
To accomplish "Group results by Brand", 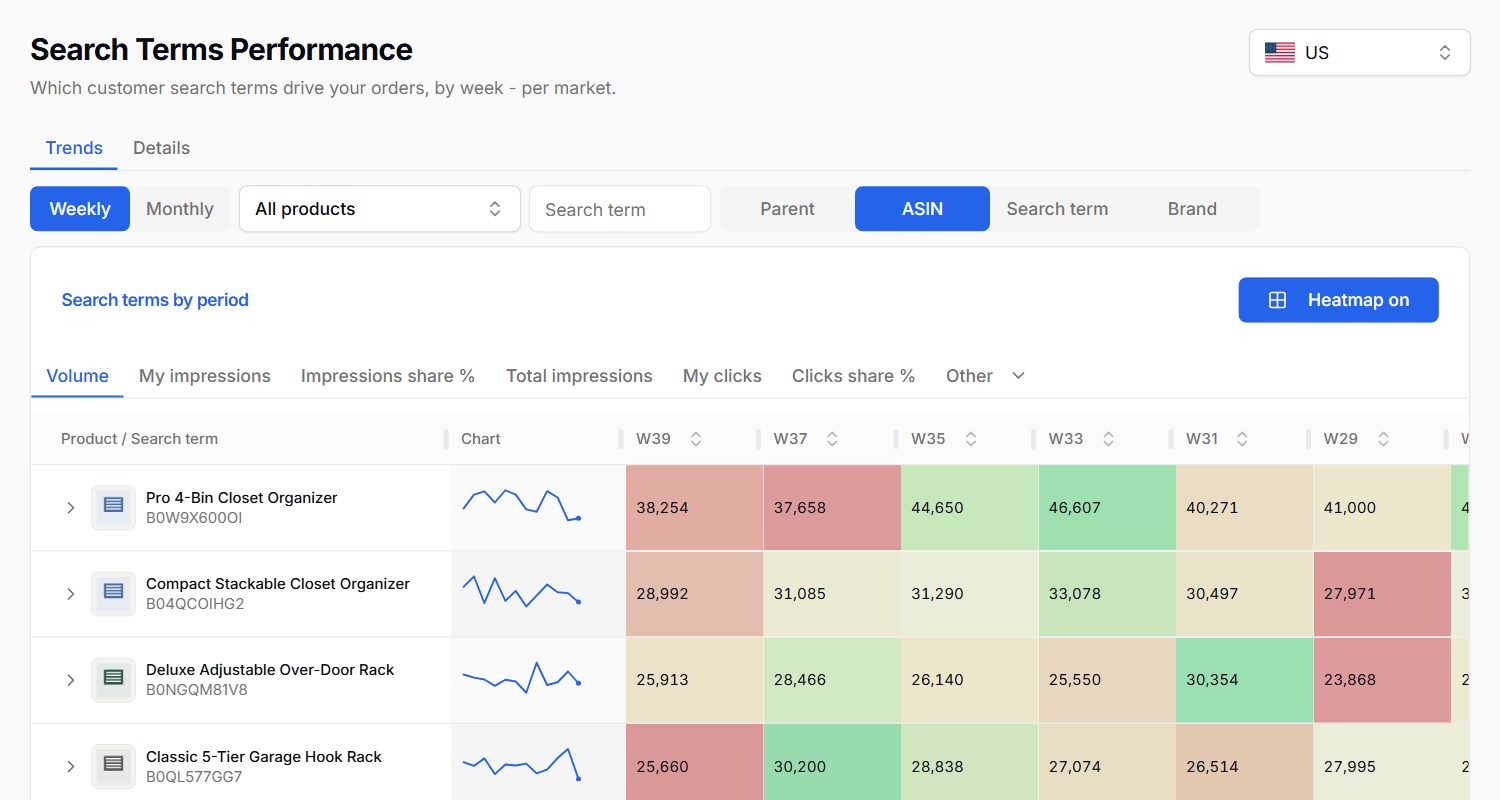I will coord(1192,209).
